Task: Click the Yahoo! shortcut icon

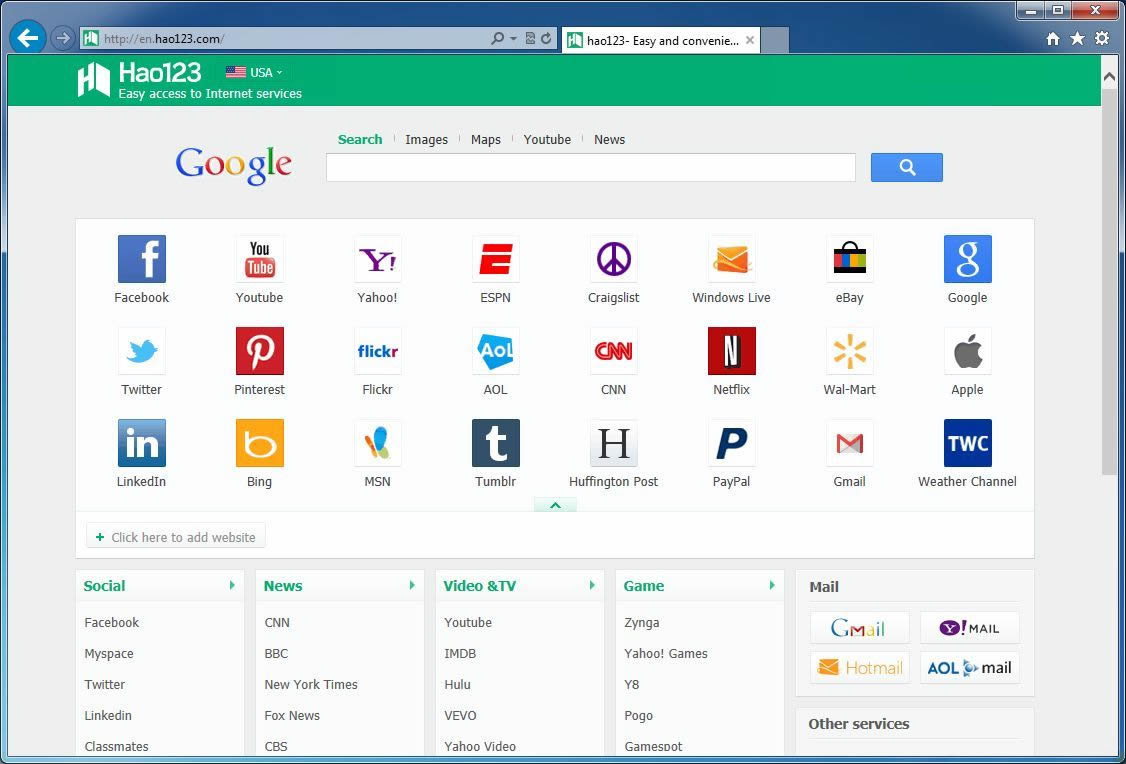Action: pyautogui.click(x=377, y=258)
